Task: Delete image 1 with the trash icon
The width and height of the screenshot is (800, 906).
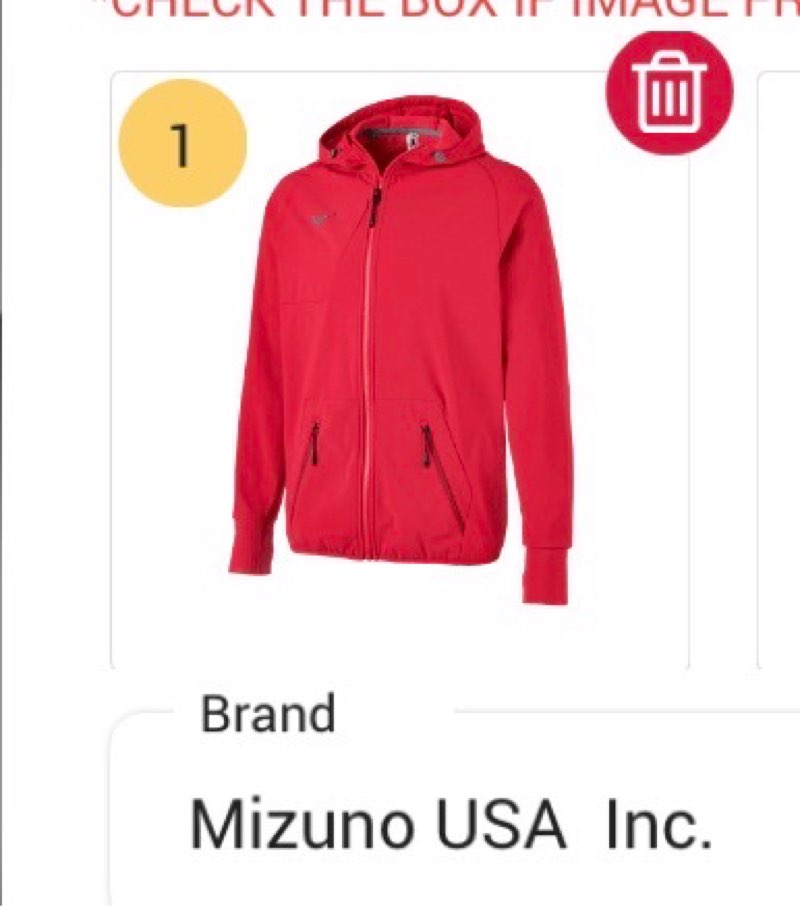Action: click(x=669, y=92)
